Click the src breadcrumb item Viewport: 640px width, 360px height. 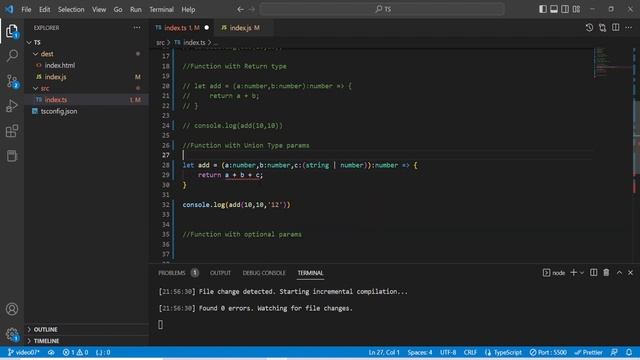coord(160,42)
